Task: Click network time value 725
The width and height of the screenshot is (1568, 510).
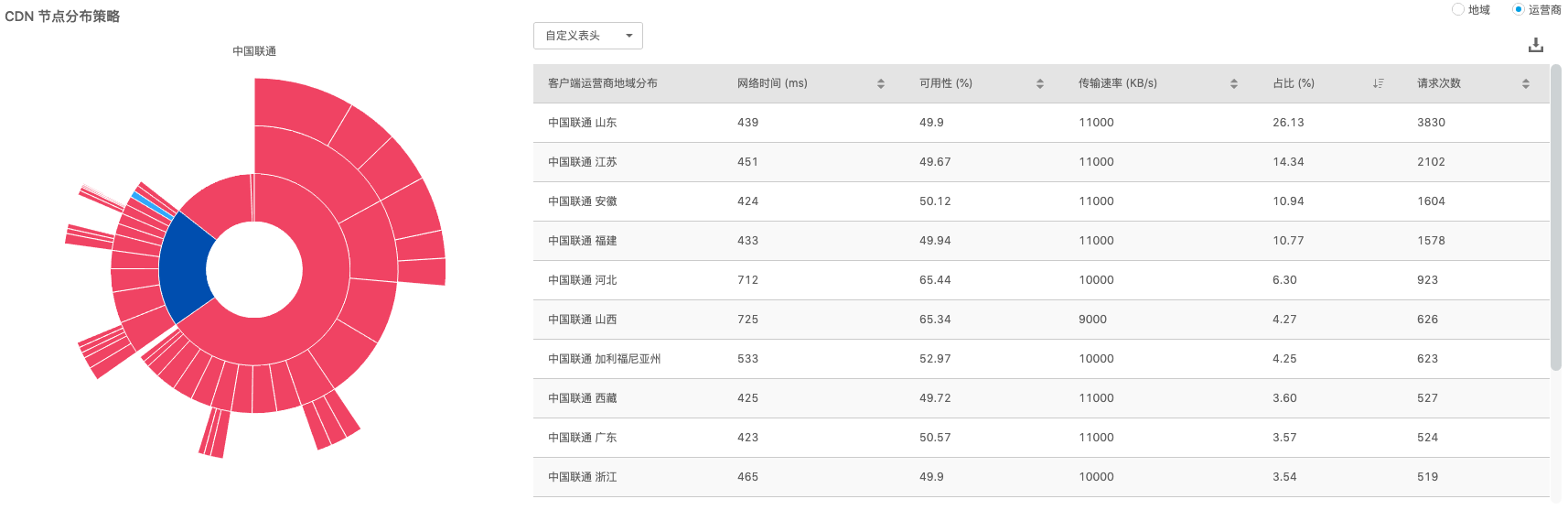Action: click(x=747, y=320)
